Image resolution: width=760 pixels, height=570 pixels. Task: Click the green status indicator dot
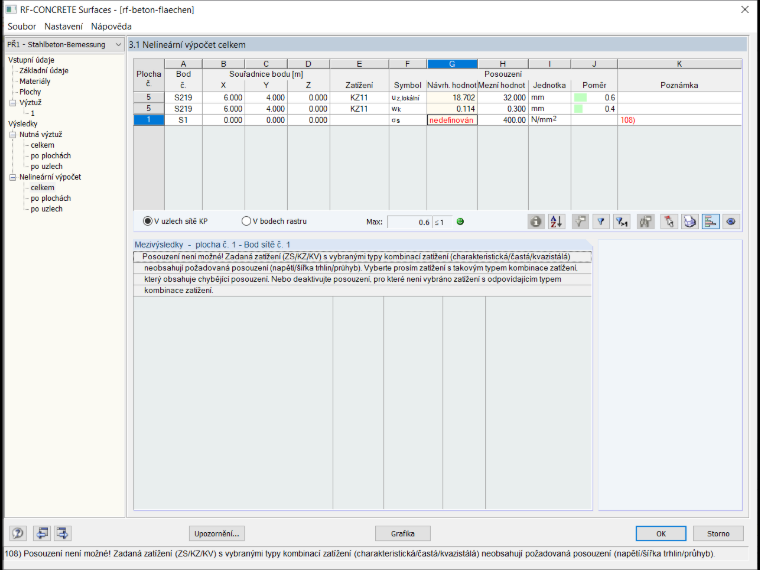click(x=460, y=222)
